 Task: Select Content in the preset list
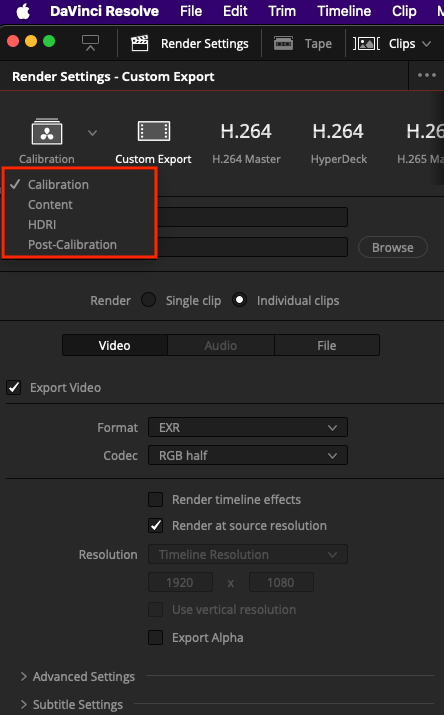[50, 205]
